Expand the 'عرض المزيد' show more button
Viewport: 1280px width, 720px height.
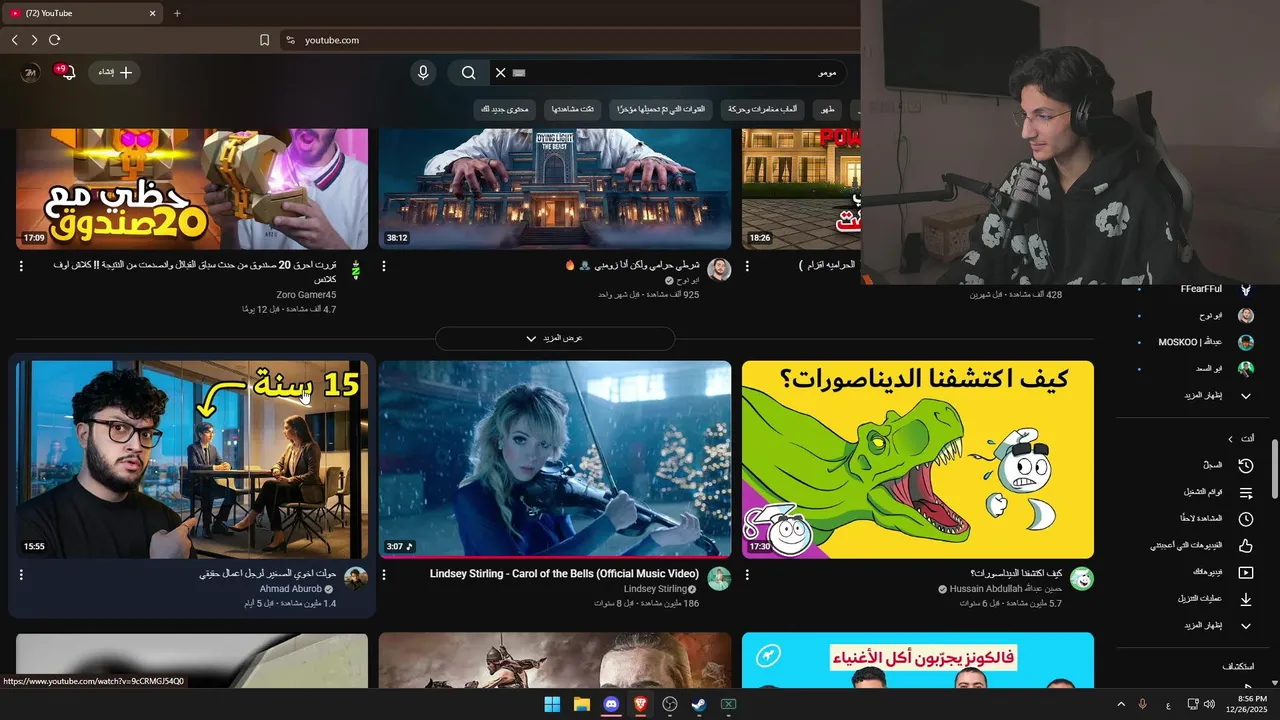pyautogui.click(x=555, y=338)
